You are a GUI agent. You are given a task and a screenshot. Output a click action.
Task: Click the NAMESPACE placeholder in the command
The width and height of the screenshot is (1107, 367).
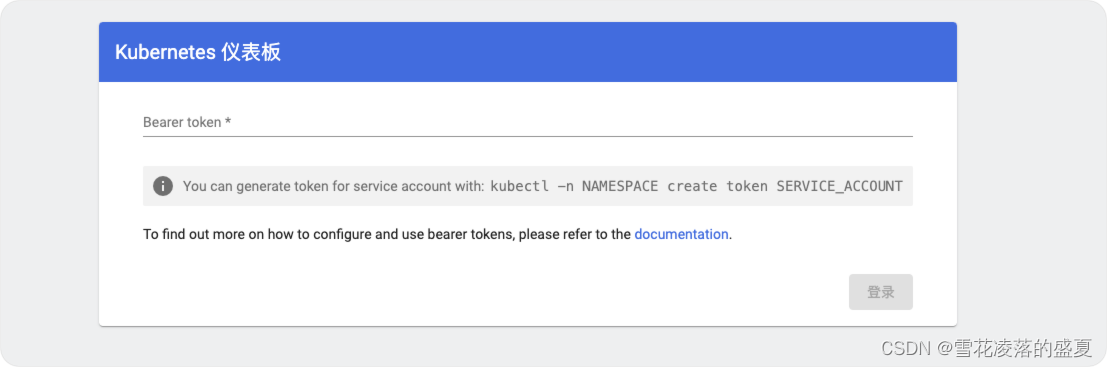point(620,186)
